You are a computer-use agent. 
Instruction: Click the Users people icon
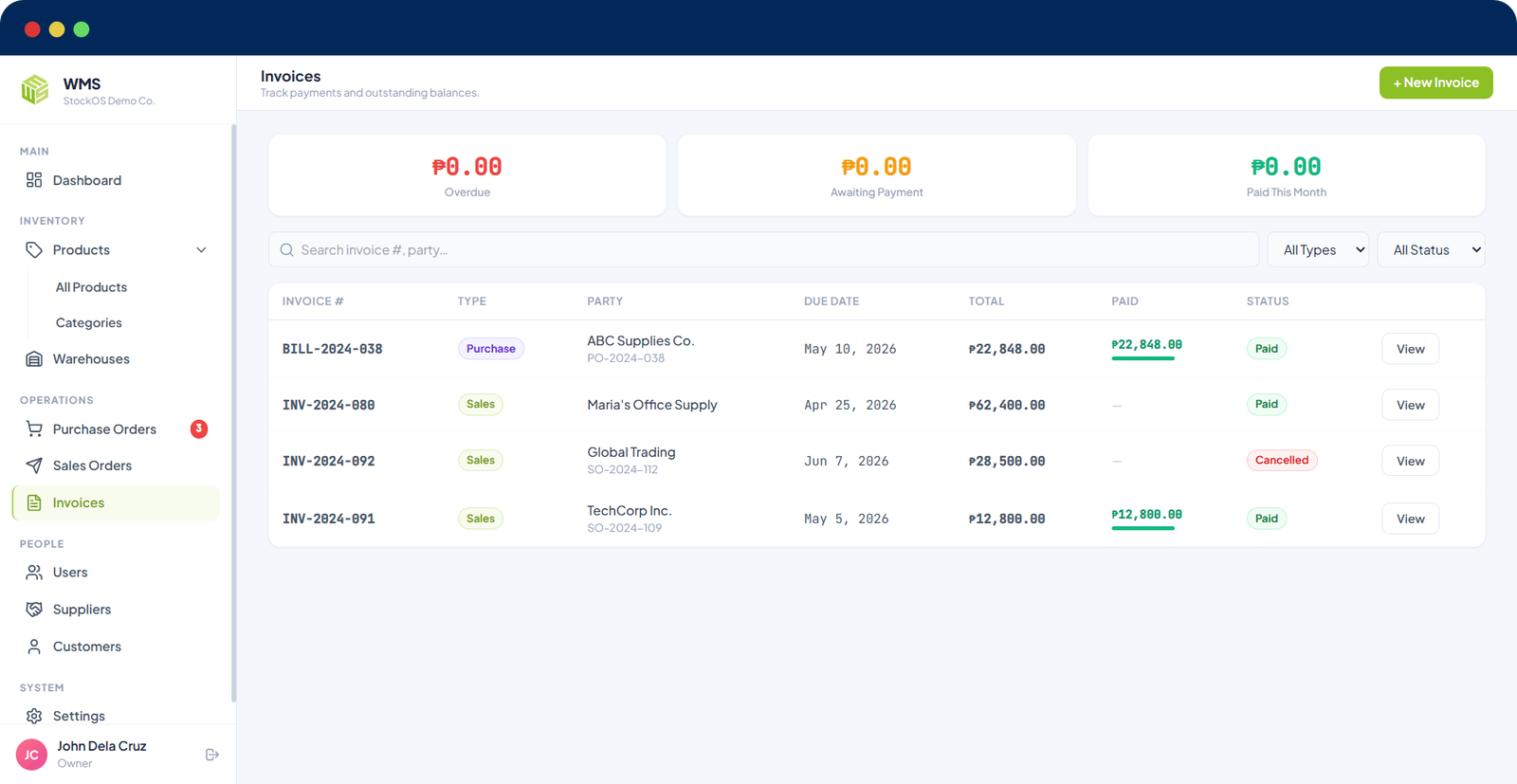[34, 573]
